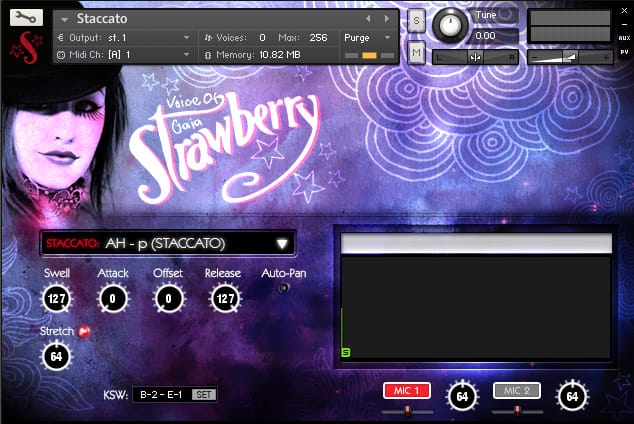
Task: Click the MIC 1 pan slider
Action: 408,411
